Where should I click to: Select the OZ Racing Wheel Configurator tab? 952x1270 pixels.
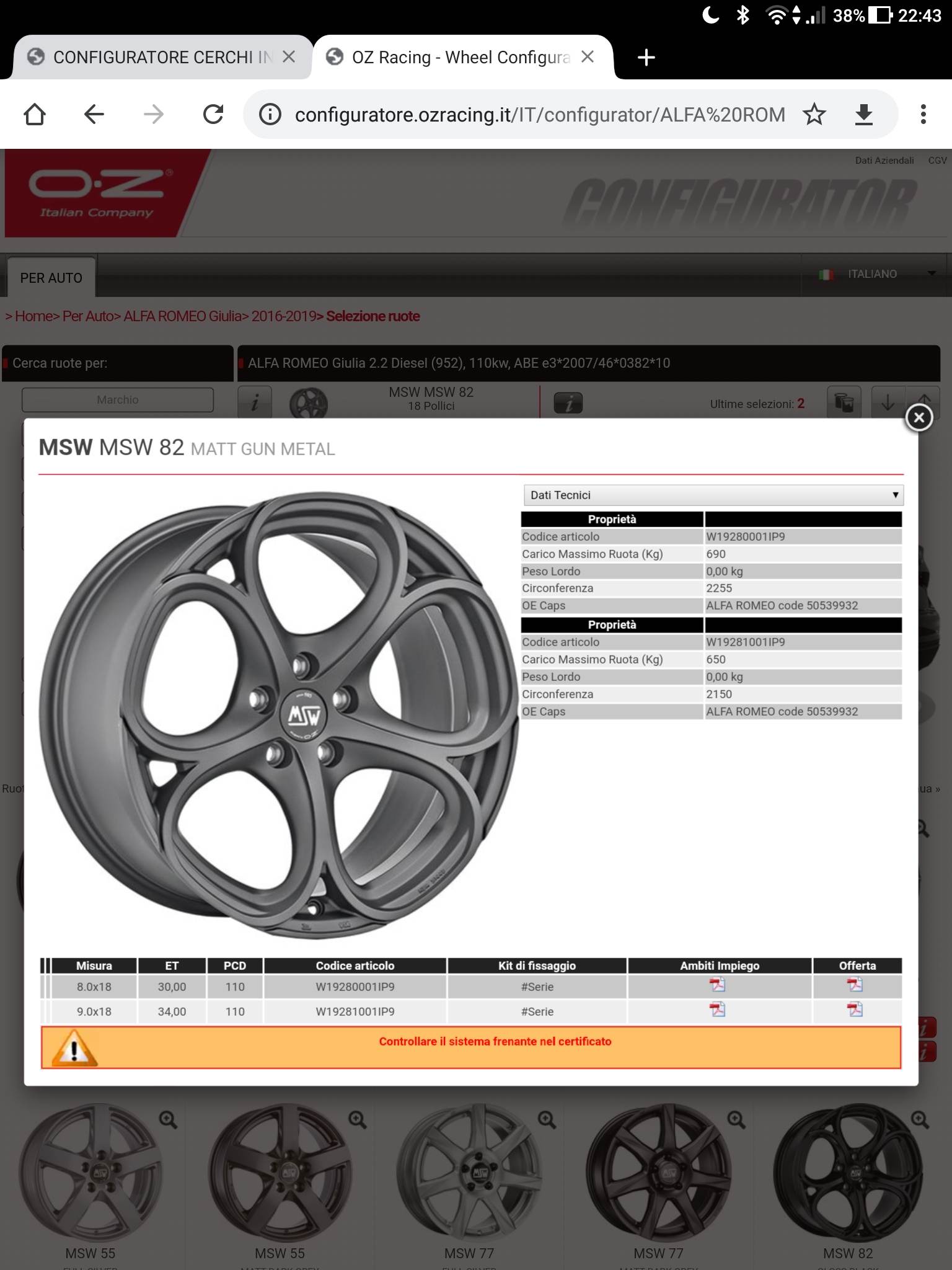pyautogui.click(x=461, y=57)
